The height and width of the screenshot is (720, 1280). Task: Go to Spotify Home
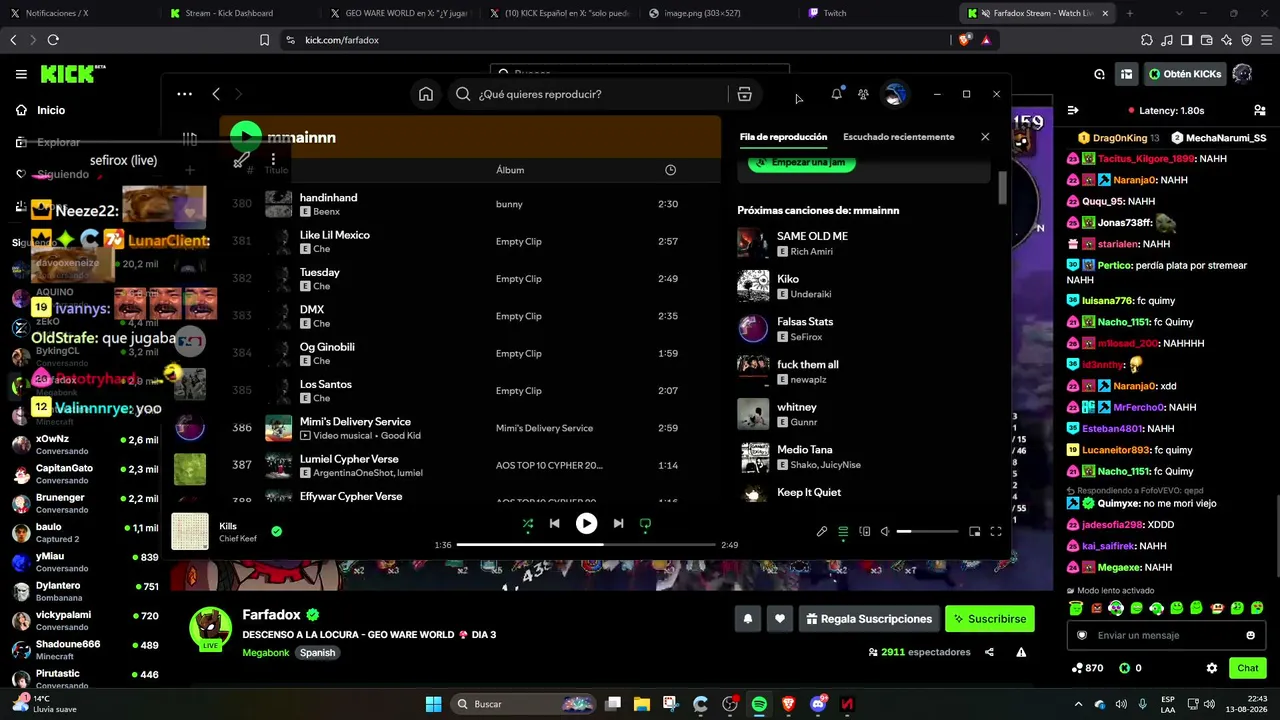(x=426, y=94)
